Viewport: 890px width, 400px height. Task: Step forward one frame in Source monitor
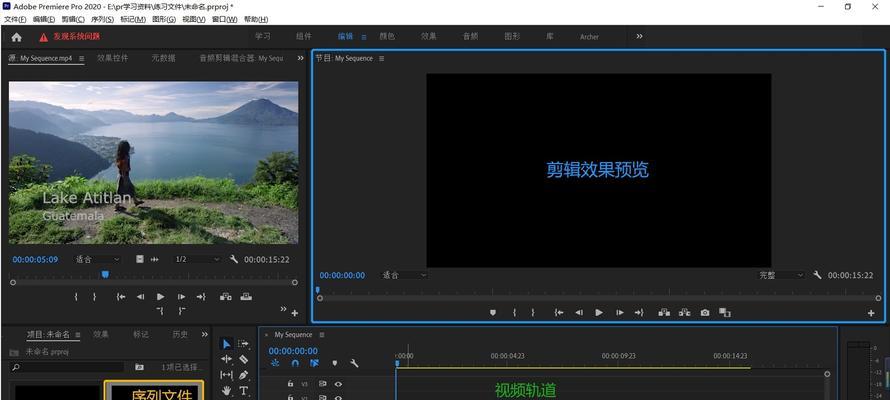pos(181,297)
